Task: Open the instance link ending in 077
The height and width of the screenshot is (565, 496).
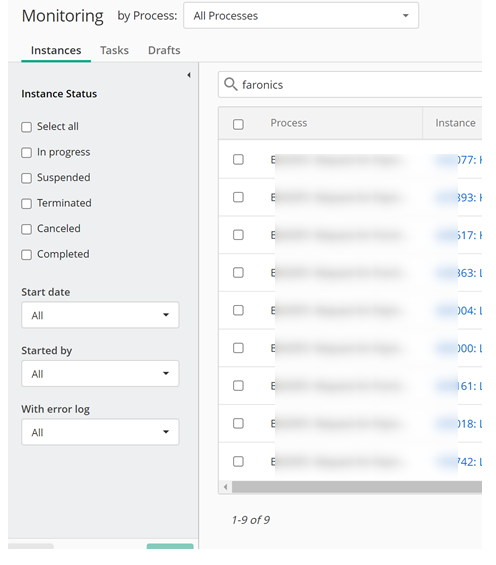Action: [x=458, y=160]
